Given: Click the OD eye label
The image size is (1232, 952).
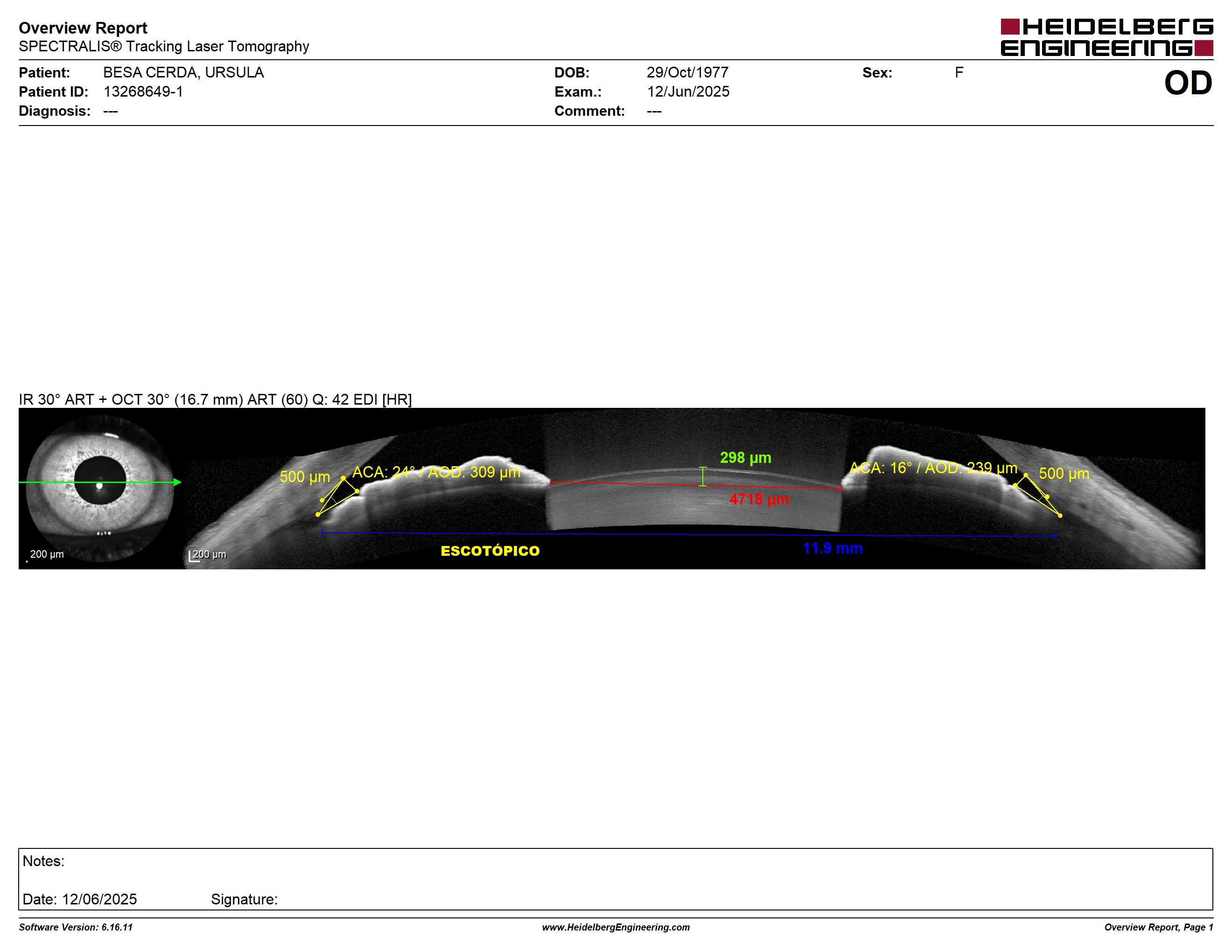Looking at the screenshot, I should [1188, 83].
